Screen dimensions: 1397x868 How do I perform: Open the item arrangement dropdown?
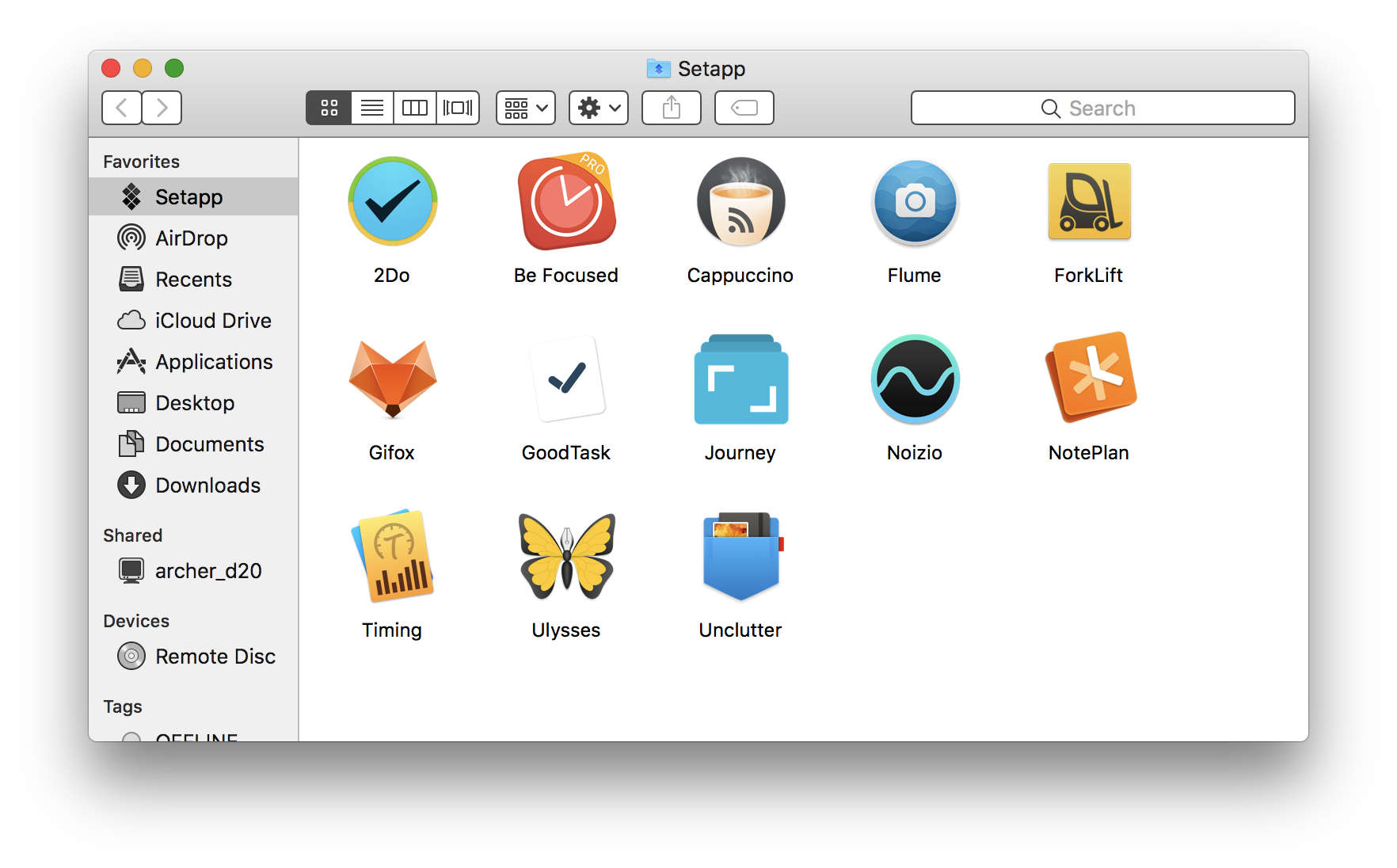(x=526, y=108)
